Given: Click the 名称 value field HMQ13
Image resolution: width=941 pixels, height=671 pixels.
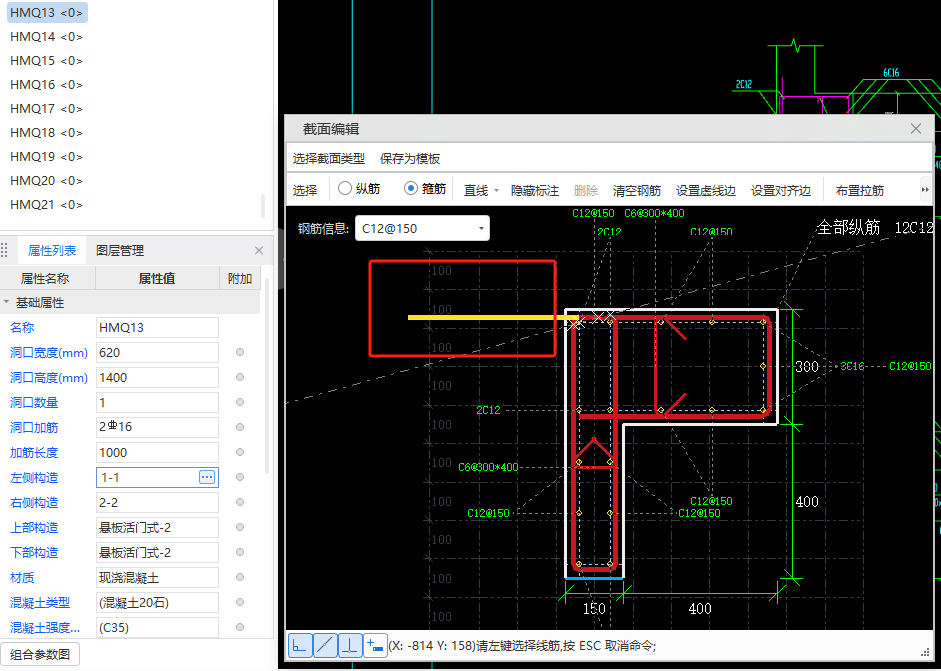Looking at the screenshot, I should [157, 327].
